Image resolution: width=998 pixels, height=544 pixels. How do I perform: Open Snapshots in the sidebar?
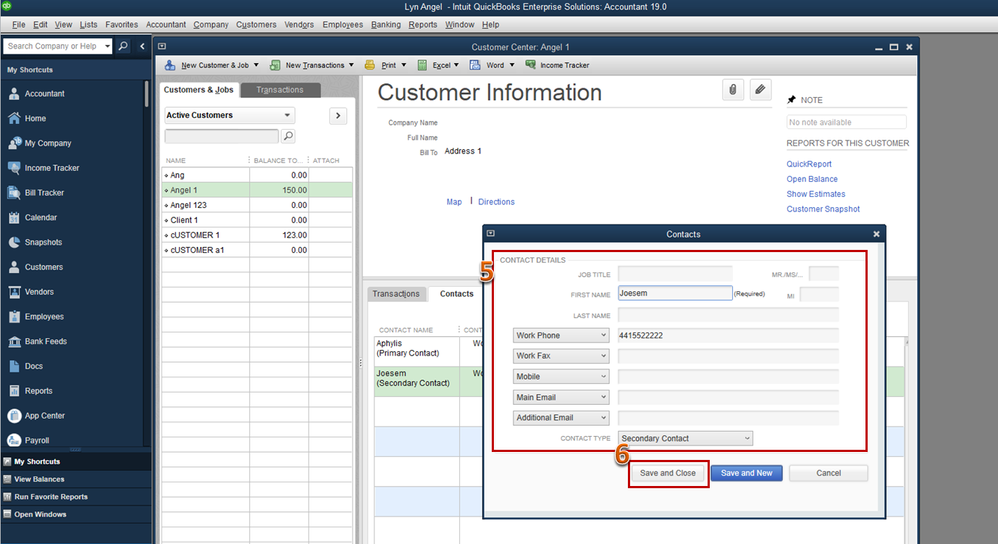click(x=14, y=242)
